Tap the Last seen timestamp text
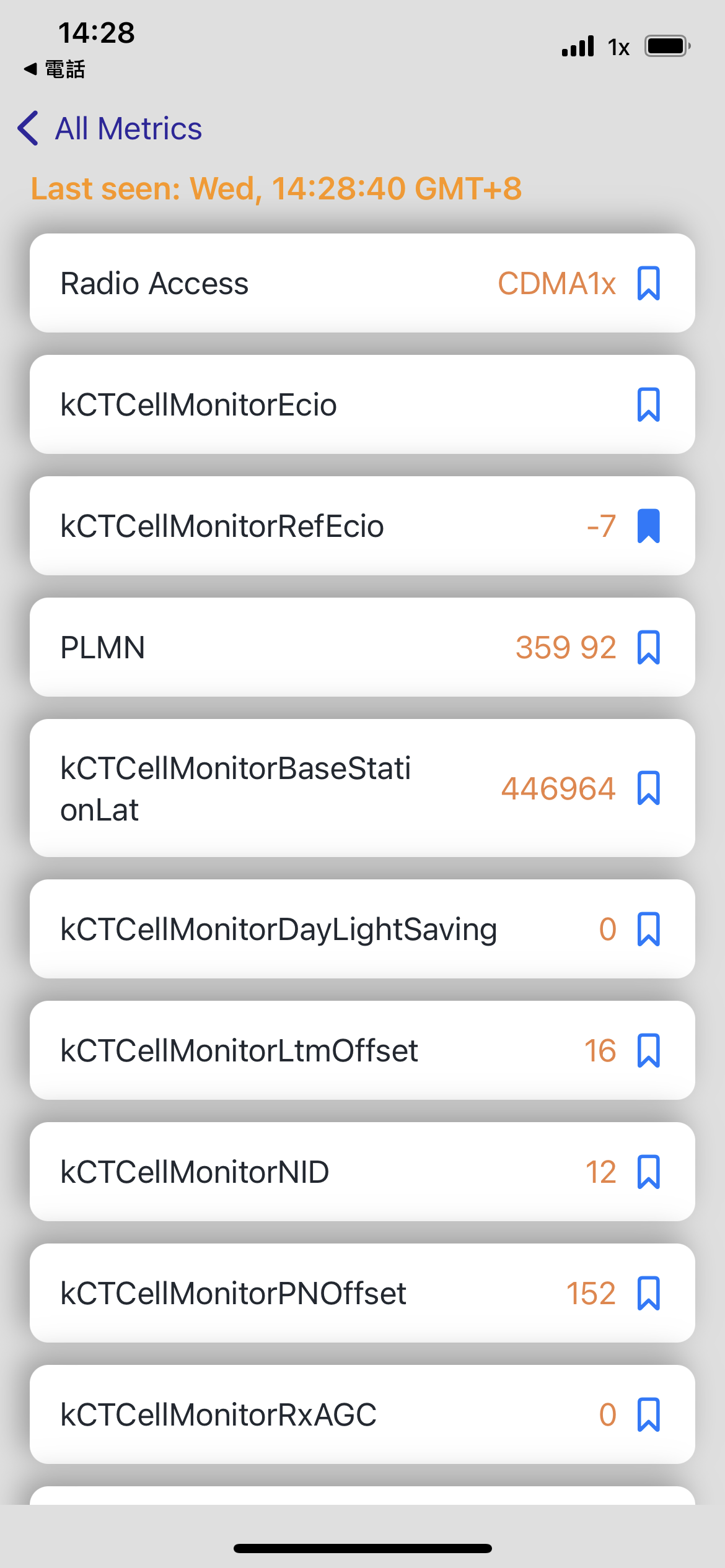 point(276,188)
